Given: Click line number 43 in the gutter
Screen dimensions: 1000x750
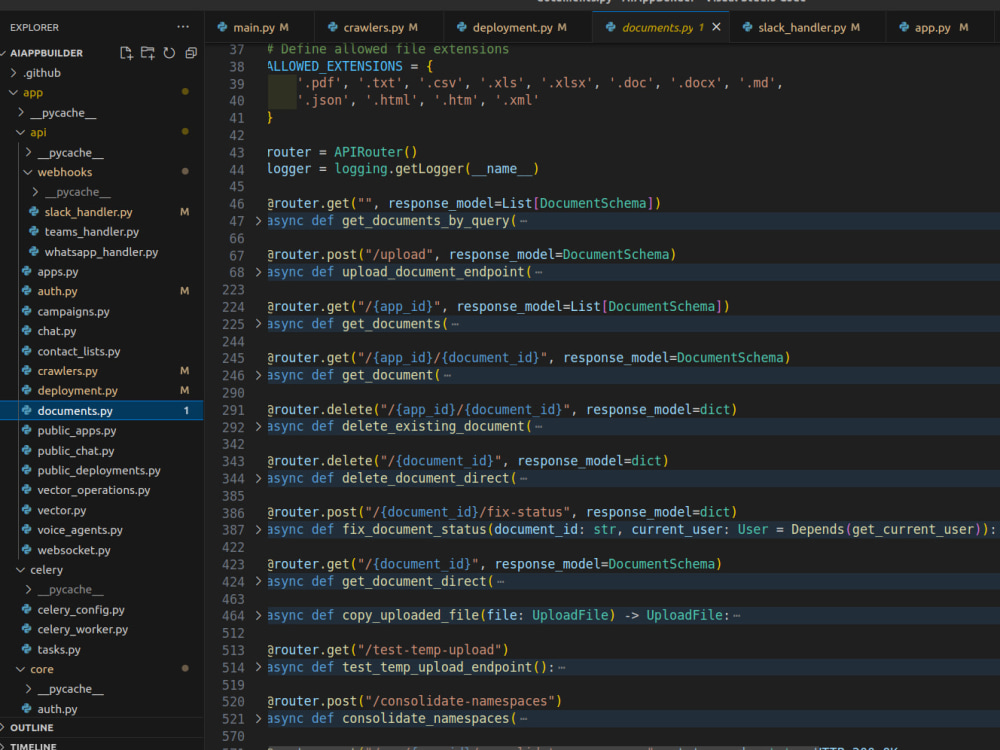Looking at the screenshot, I should 237,152.
